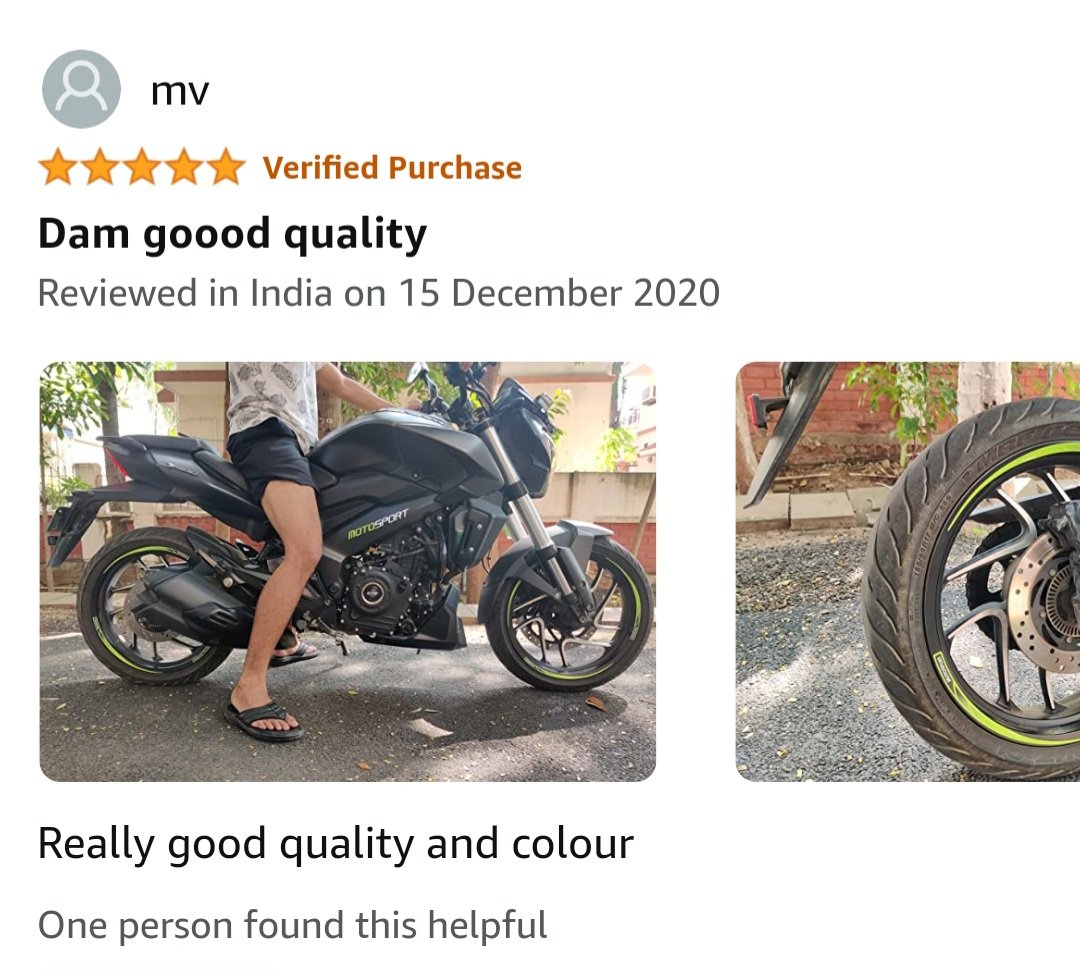Open the full motorcycle side-view photo
This screenshot has width=1080, height=971.
(348, 572)
